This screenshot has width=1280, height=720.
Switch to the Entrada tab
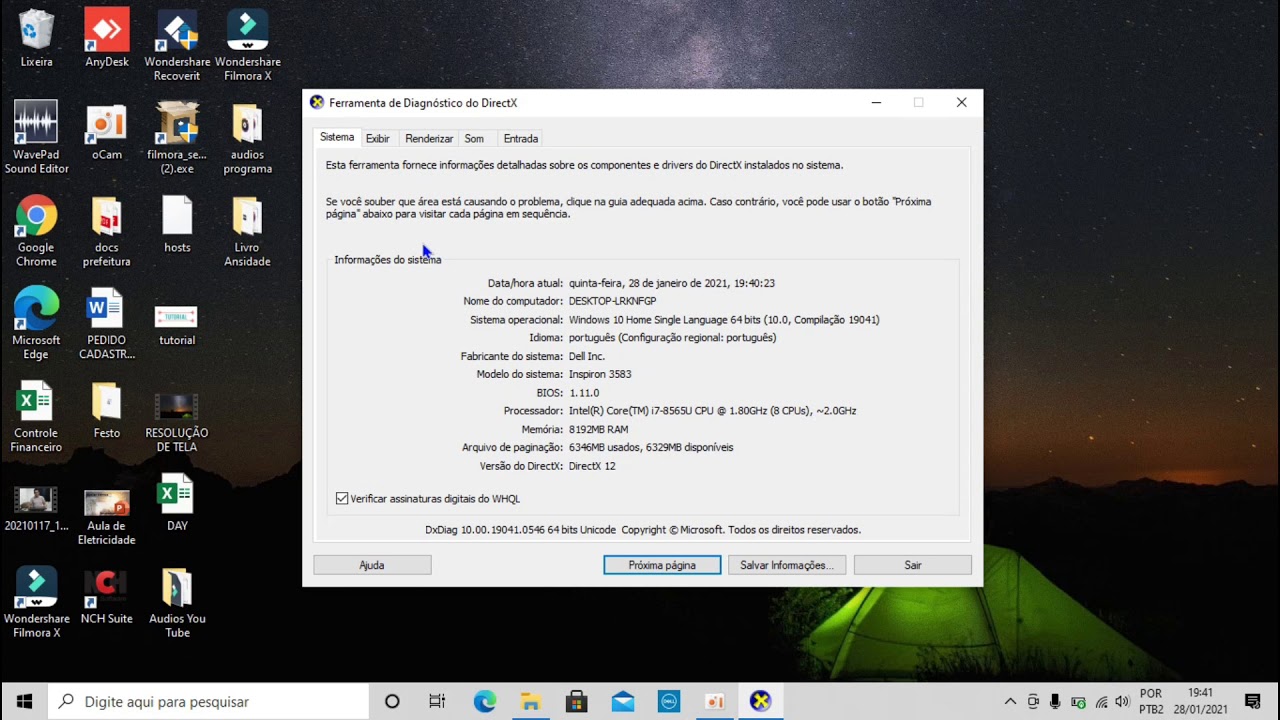click(x=521, y=138)
